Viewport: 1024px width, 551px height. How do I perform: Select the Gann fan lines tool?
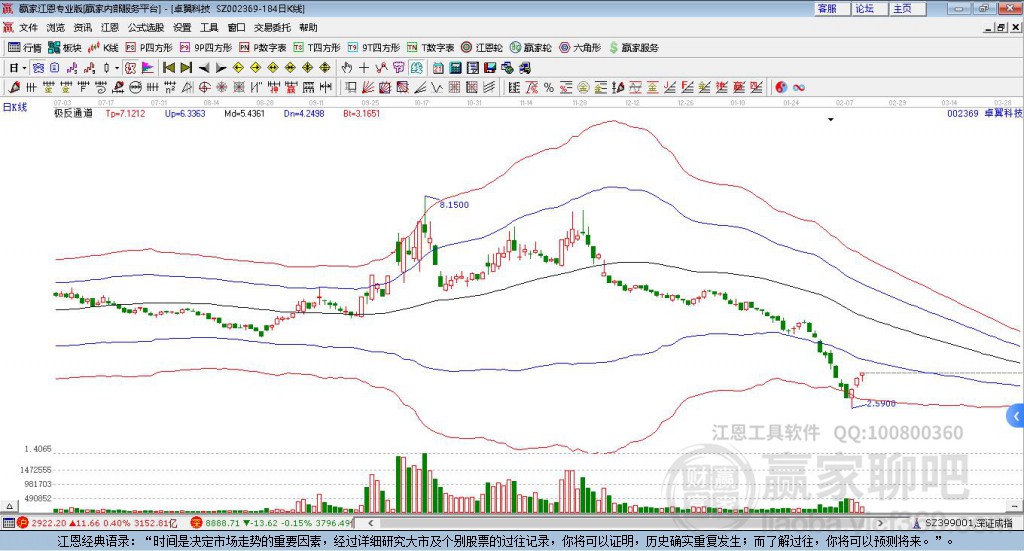[x=366, y=87]
